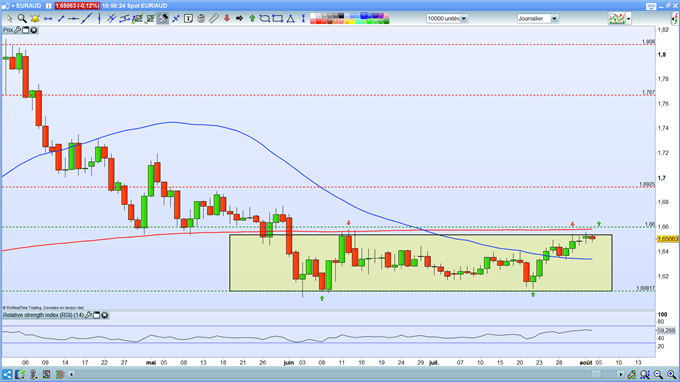Select the ellipse drawing tool
This screenshot has height=382, width=680.
pos(265,19)
